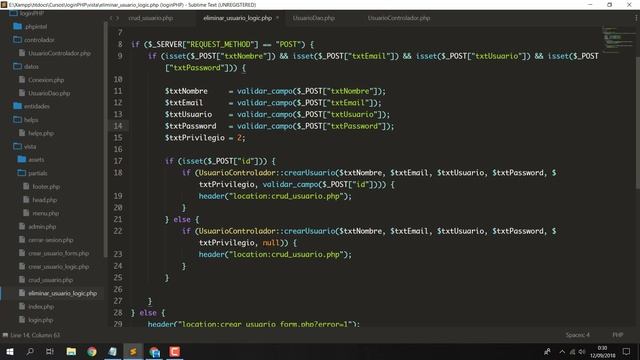Image resolution: width=640 pixels, height=360 pixels.
Task: Open the network icon in system tray
Action: point(572,351)
